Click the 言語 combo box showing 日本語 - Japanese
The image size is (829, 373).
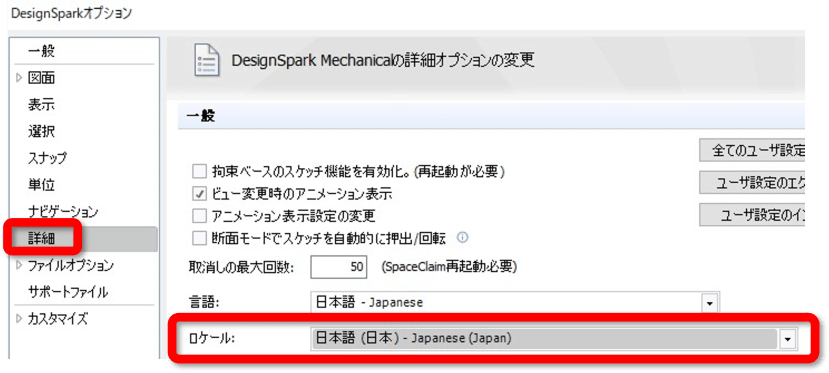[514, 303]
